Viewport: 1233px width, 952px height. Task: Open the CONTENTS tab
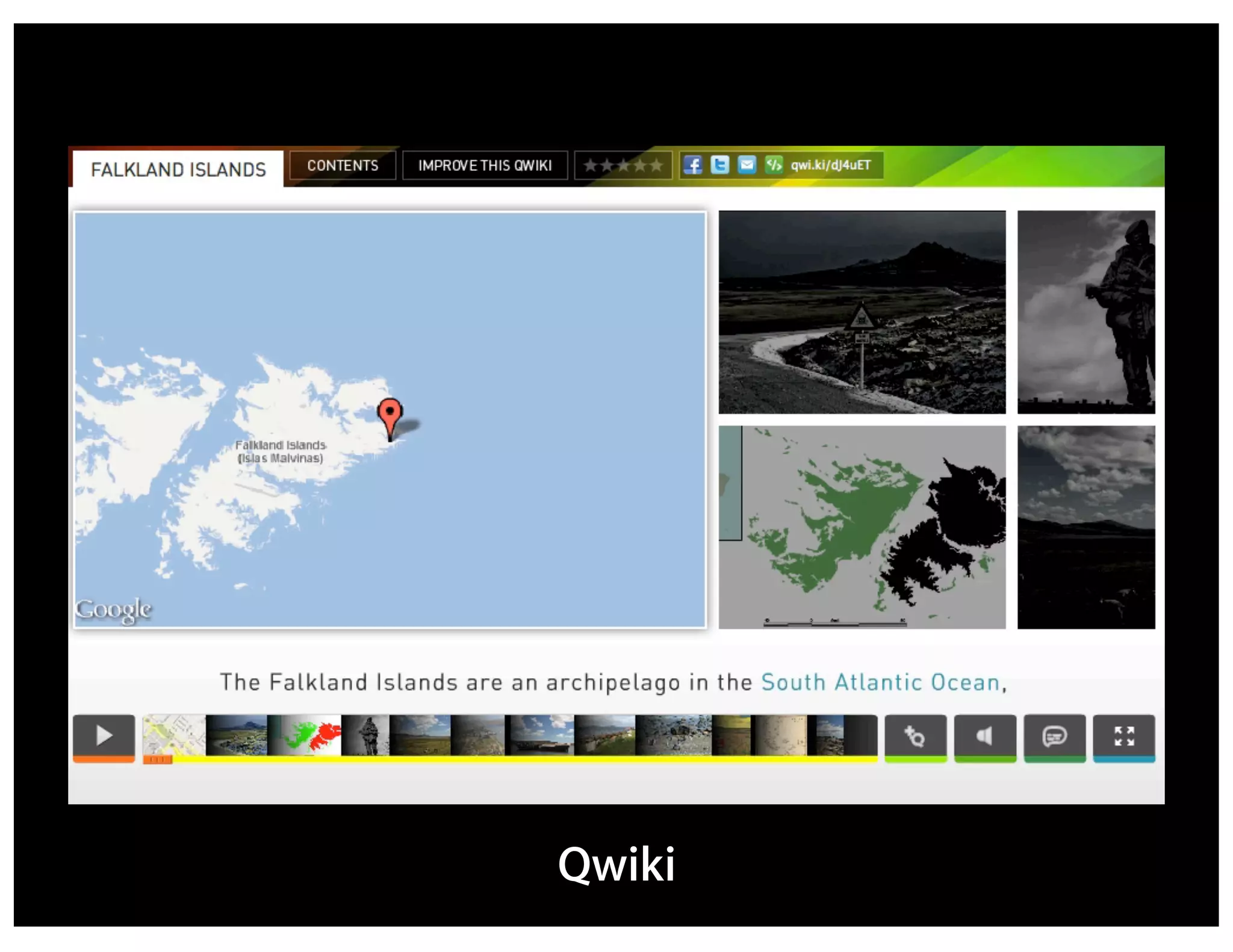click(343, 165)
